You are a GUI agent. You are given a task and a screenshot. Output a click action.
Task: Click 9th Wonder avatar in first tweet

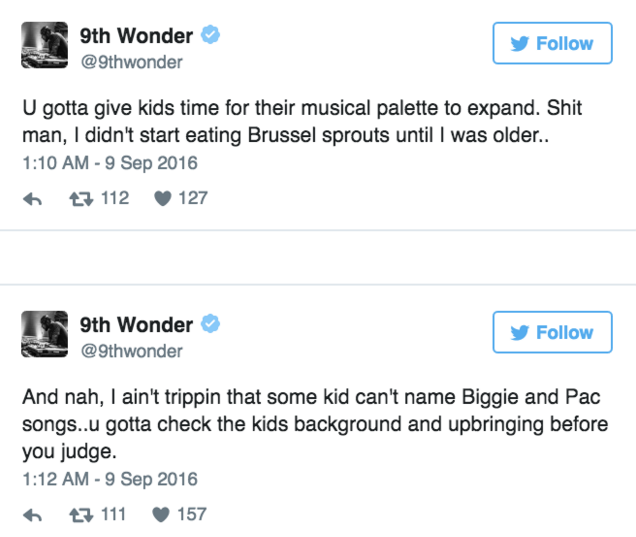click(x=45, y=47)
